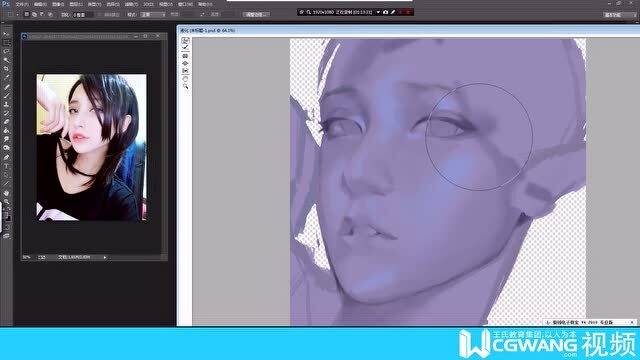
Task: Click the red stop recording button
Action: pos(408,12)
